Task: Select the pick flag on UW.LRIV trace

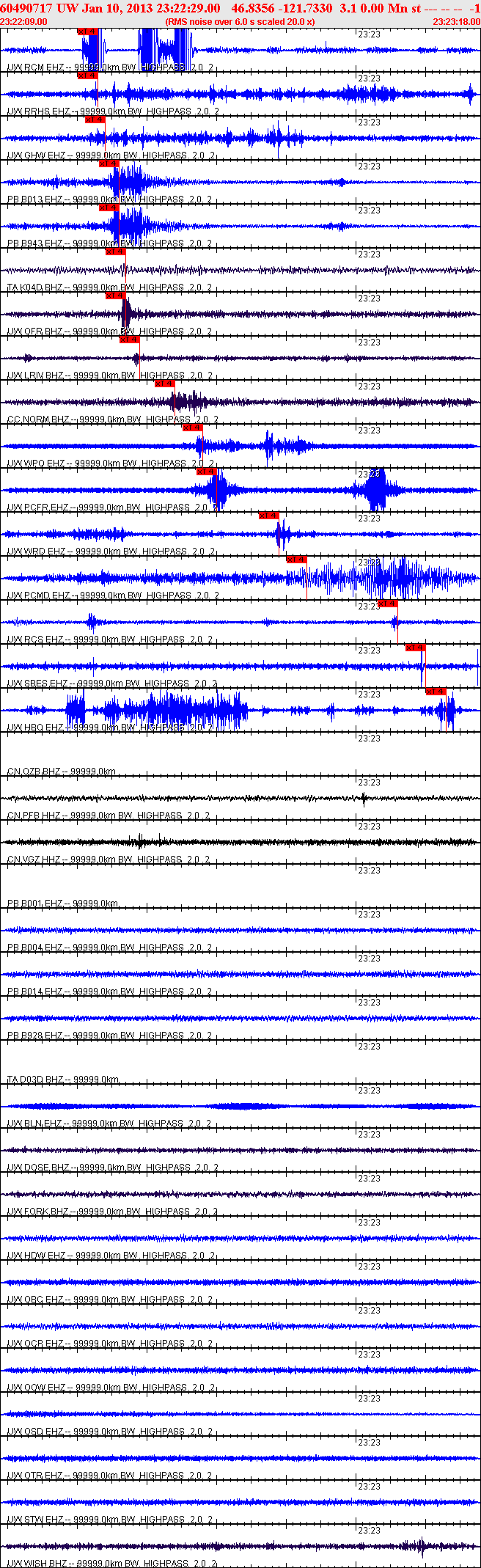Action: click(x=129, y=340)
